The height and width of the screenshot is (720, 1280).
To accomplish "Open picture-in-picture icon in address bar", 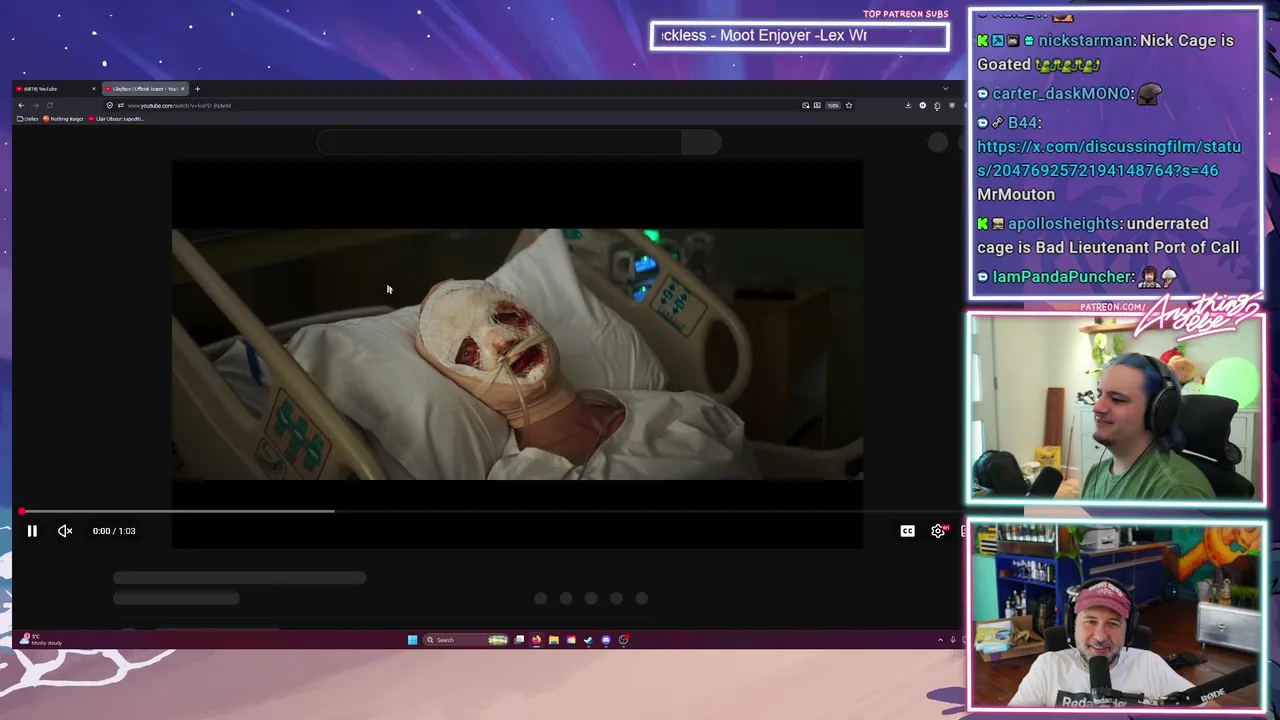I will tap(817, 105).
